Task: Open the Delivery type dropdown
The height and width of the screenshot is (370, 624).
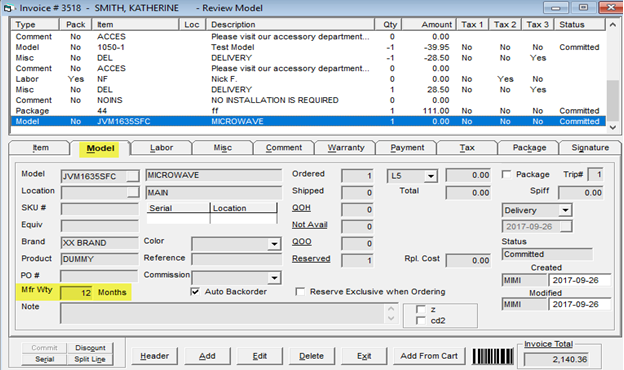Action: pos(565,210)
